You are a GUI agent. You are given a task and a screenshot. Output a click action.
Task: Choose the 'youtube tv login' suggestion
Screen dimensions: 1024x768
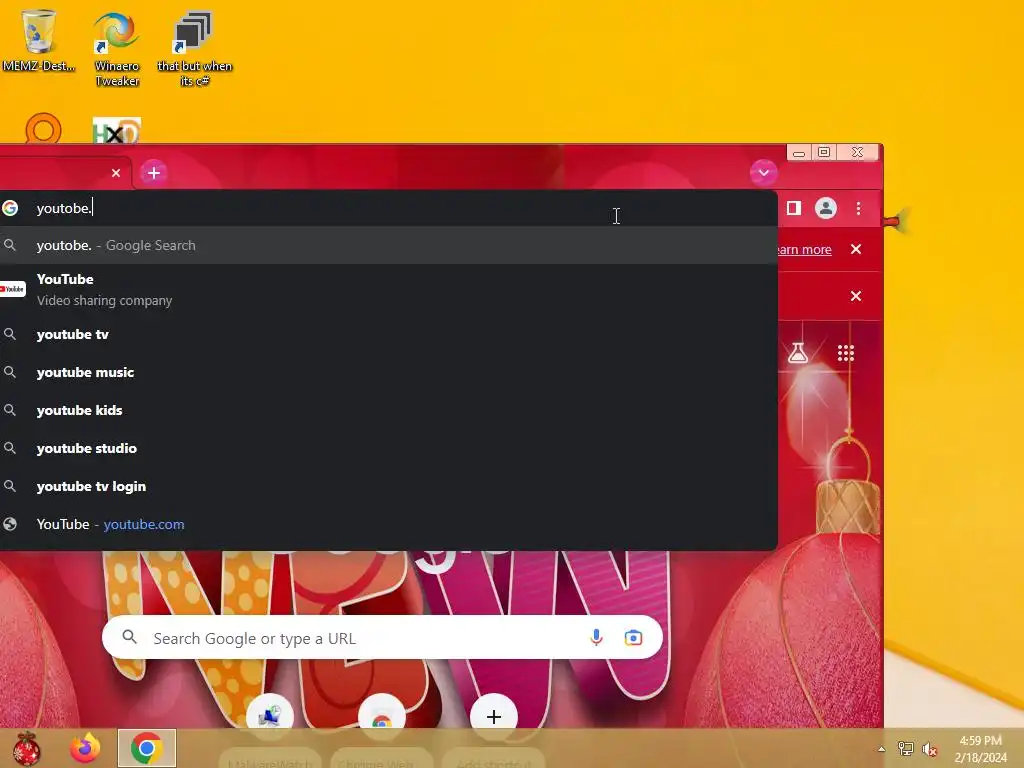point(389,486)
